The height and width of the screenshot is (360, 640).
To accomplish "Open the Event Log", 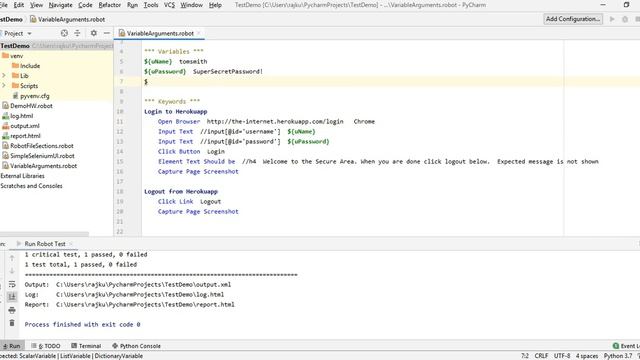I will [626, 346].
